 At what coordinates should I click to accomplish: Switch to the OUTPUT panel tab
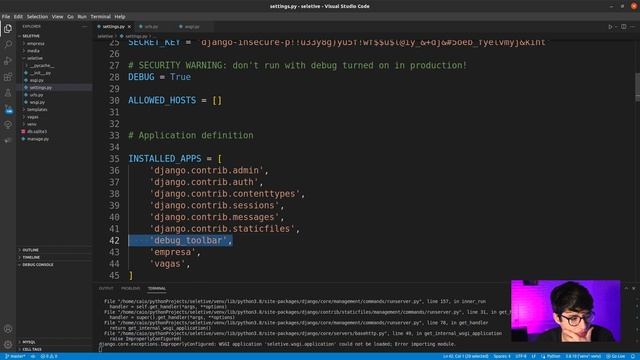coord(106,289)
